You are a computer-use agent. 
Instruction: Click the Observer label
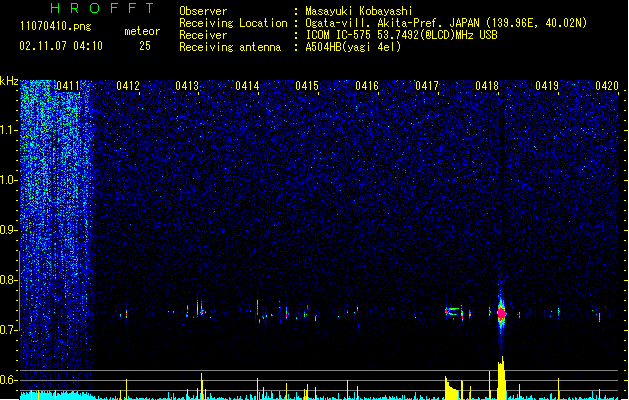pyautogui.click(x=203, y=11)
